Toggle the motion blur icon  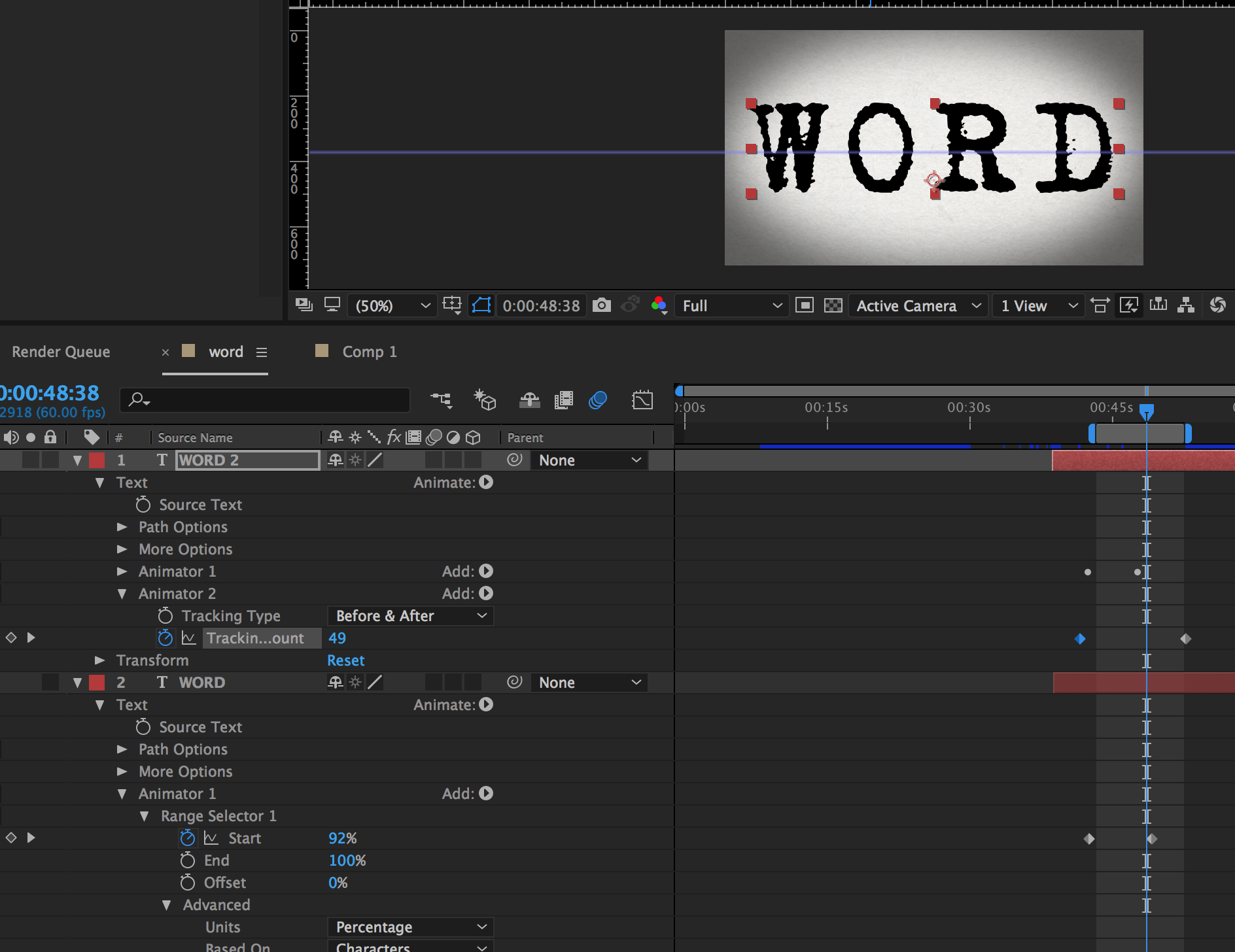598,399
